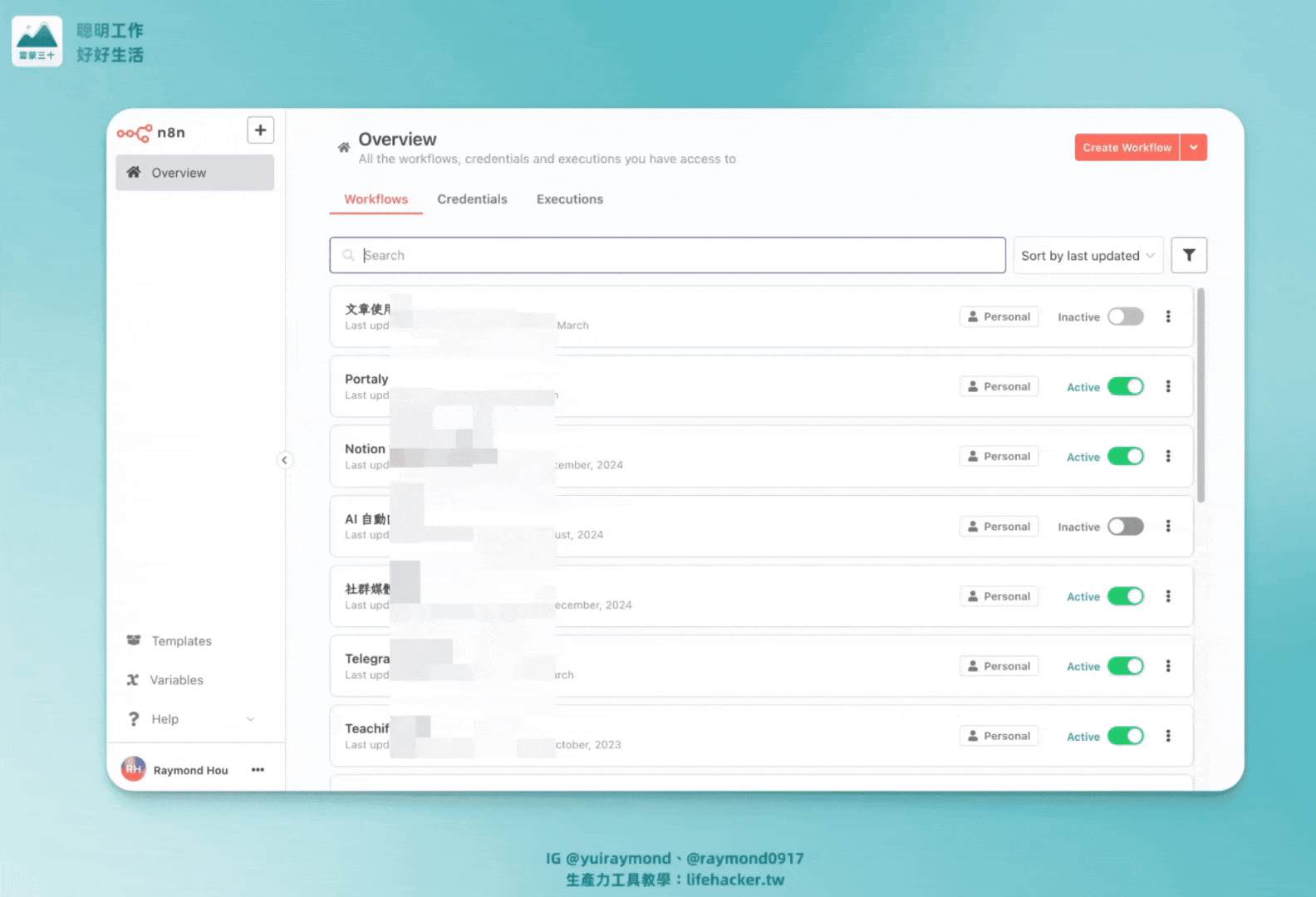Image resolution: width=1316 pixels, height=897 pixels.
Task: Click the mountain logo in top-left corner
Action: (37, 41)
